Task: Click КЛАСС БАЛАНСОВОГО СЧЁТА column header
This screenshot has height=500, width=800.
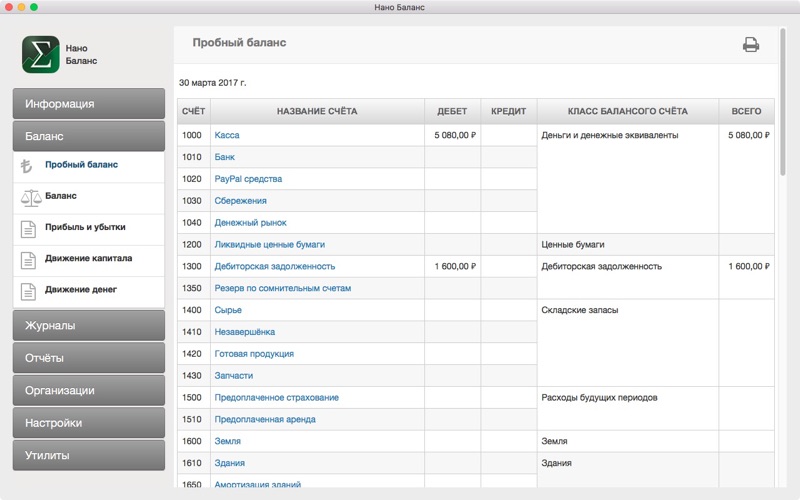Action: [x=628, y=111]
